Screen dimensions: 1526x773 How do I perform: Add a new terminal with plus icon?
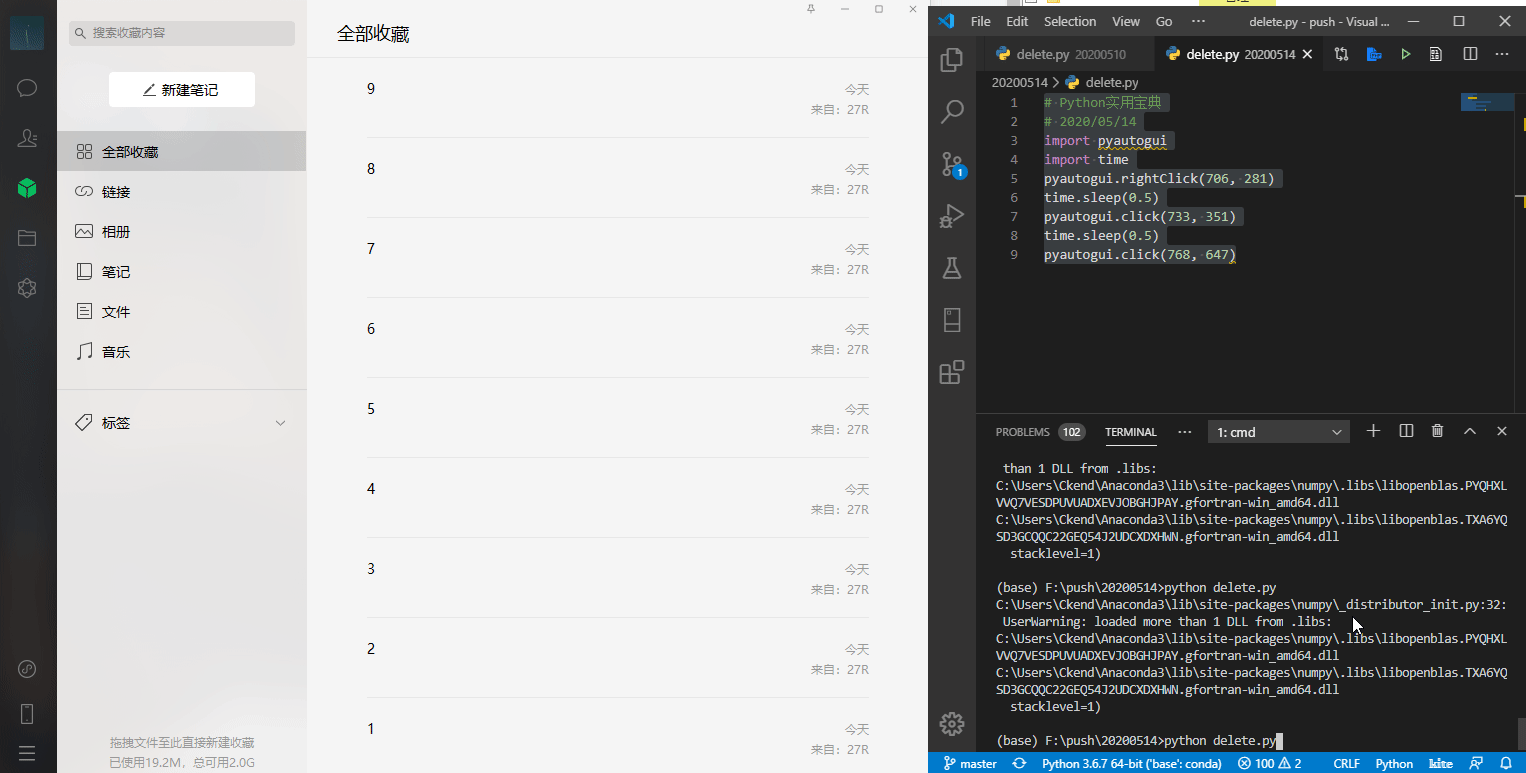[1373, 431]
